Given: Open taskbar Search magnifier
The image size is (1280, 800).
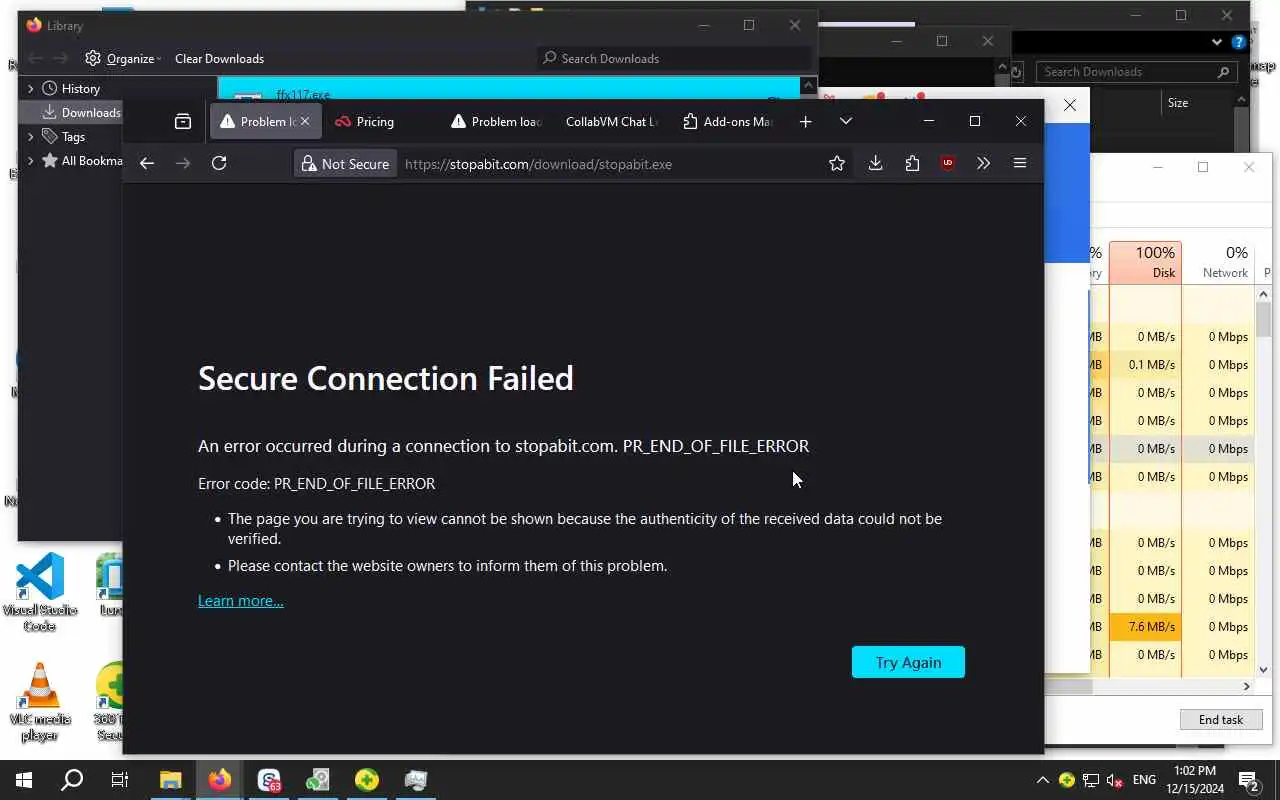Looking at the screenshot, I should 72,780.
